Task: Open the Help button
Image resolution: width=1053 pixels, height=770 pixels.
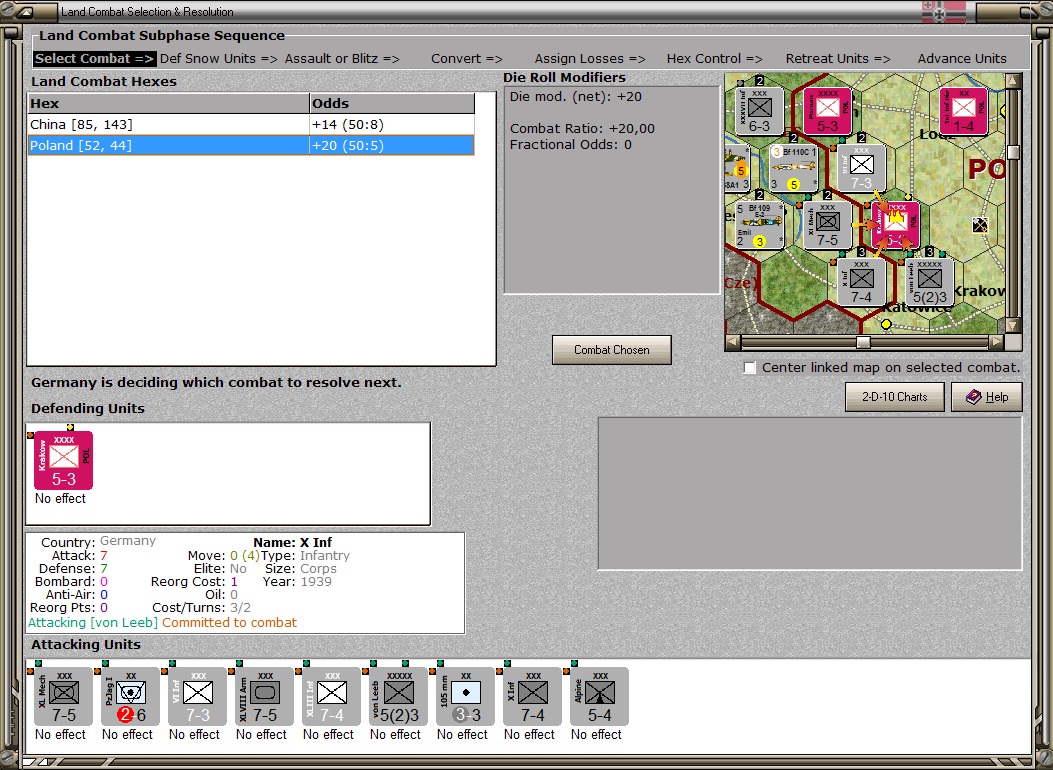Action: pos(987,397)
